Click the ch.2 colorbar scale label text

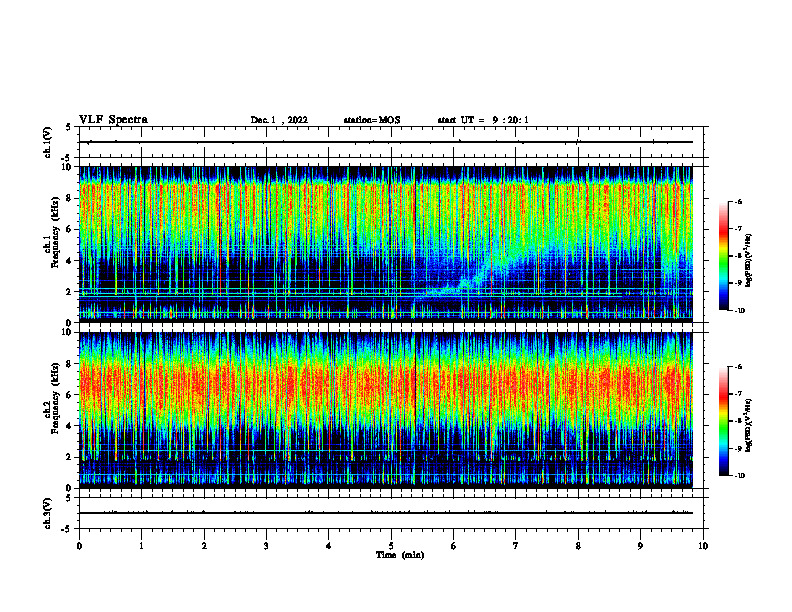coord(749,426)
